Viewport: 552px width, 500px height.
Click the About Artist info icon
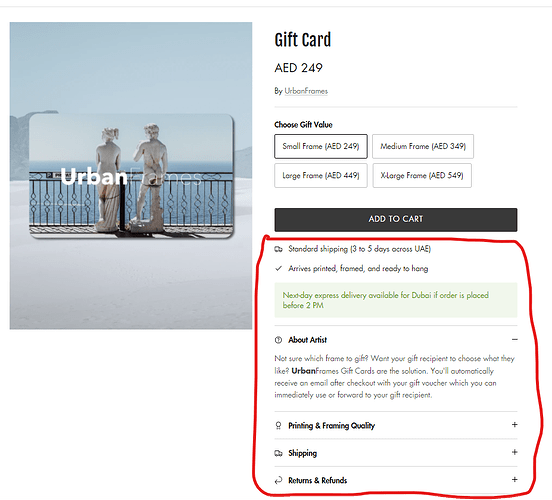click(x=278, y=340)
